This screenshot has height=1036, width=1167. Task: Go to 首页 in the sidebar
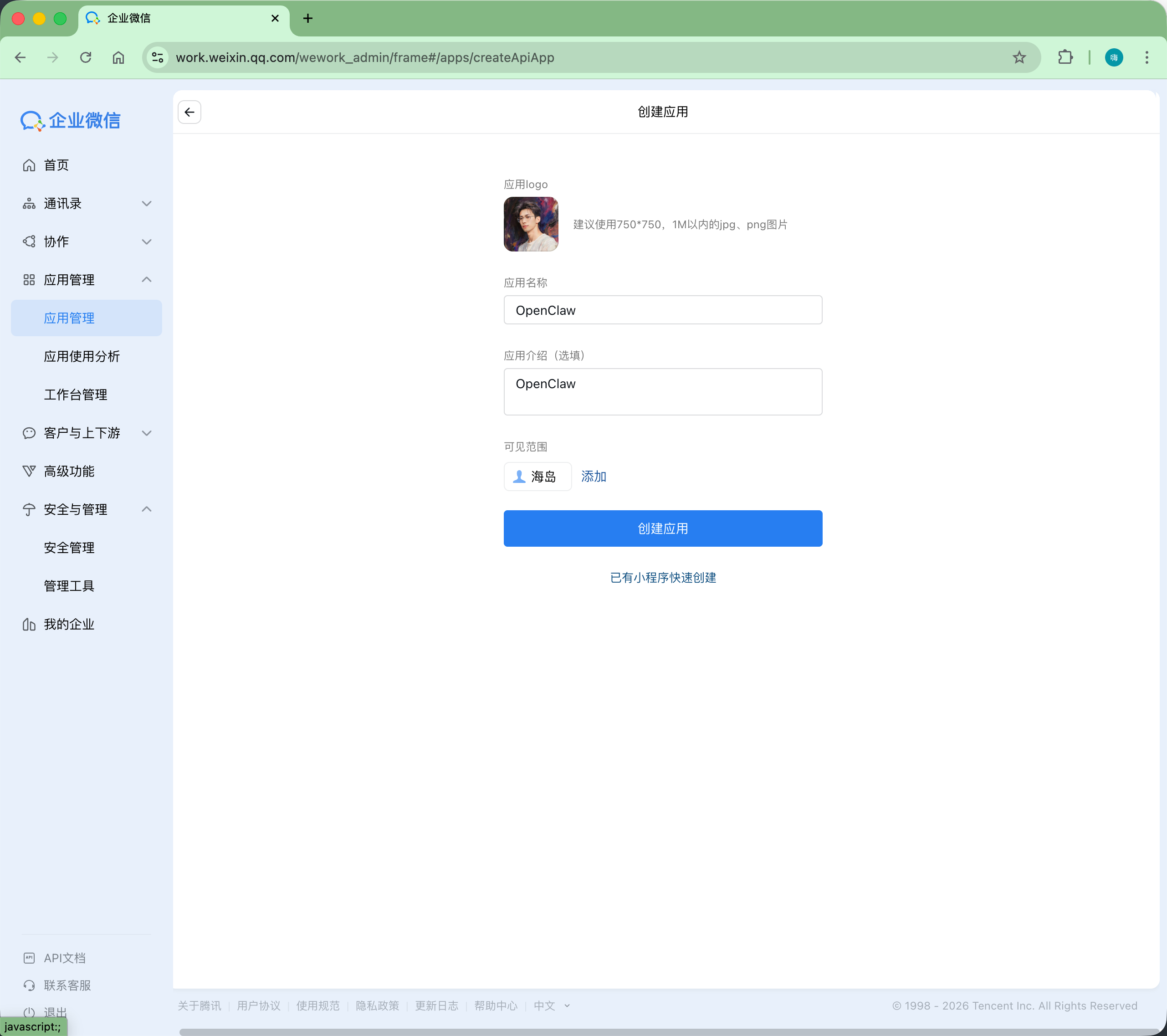point(56,166)
